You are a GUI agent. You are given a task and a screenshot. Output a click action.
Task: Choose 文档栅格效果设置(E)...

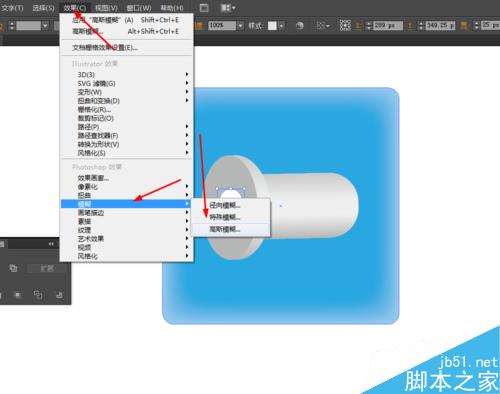(126, 48)
